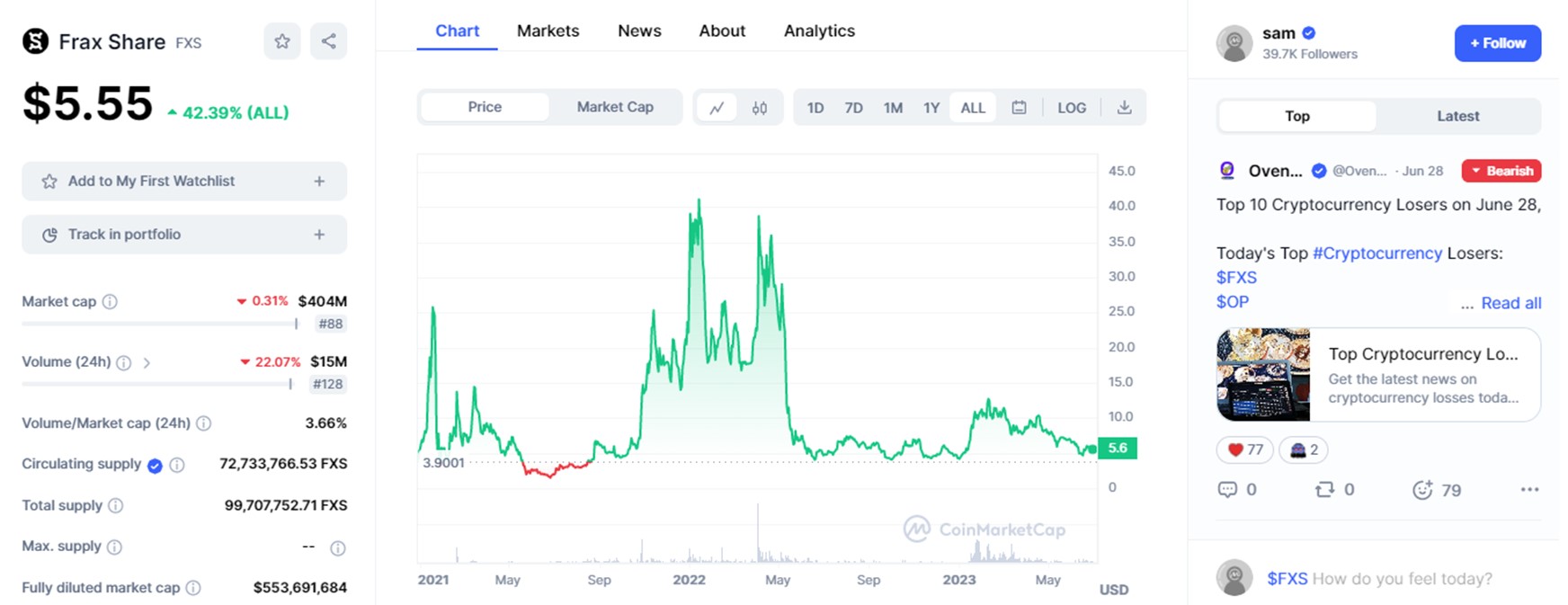
Task: Follow user sam
Action: pyautogui.click(x=1497, y=43)
